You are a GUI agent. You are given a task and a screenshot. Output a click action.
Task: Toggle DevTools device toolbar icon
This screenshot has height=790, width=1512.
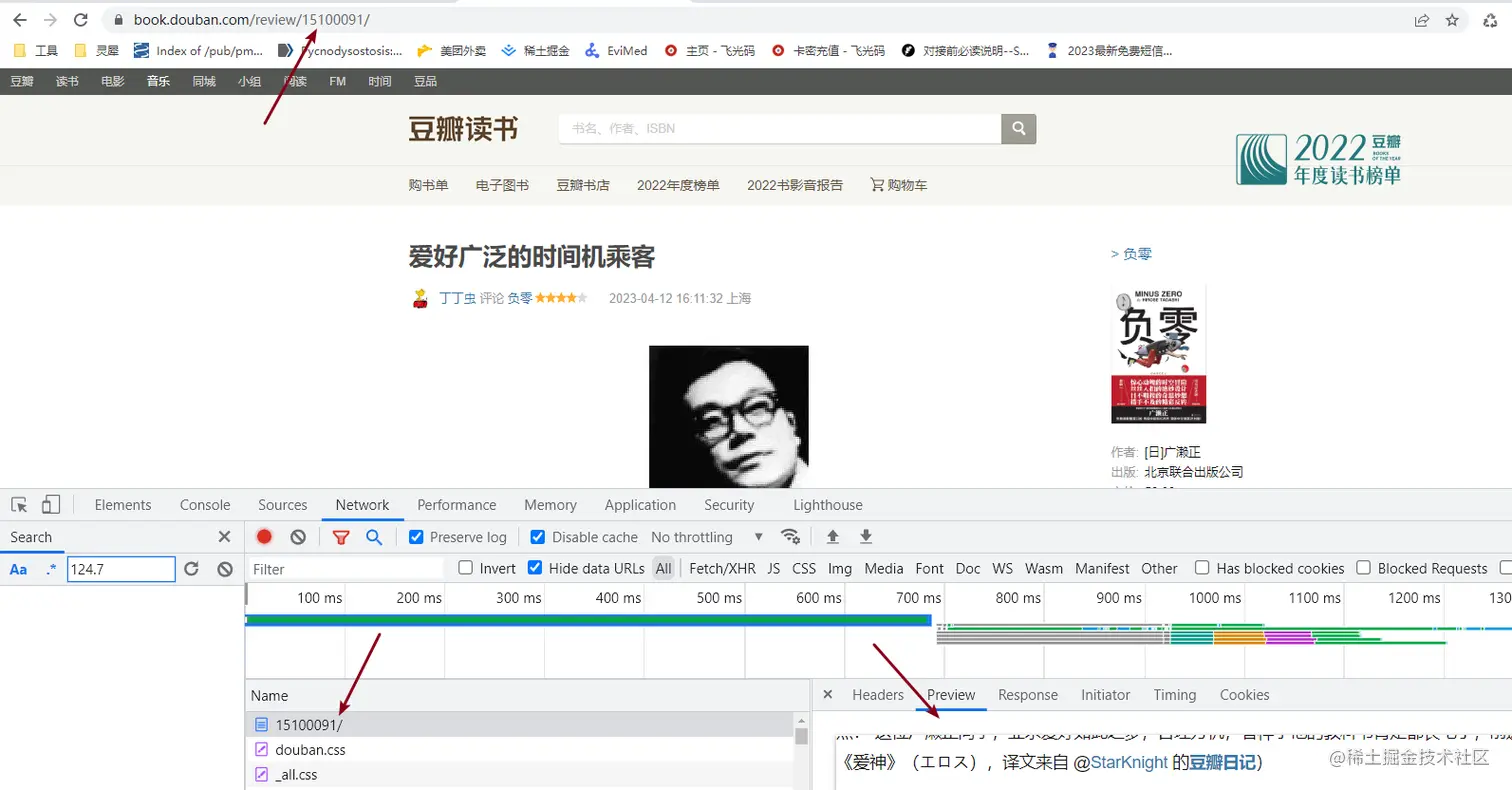(x=51, y=505)
